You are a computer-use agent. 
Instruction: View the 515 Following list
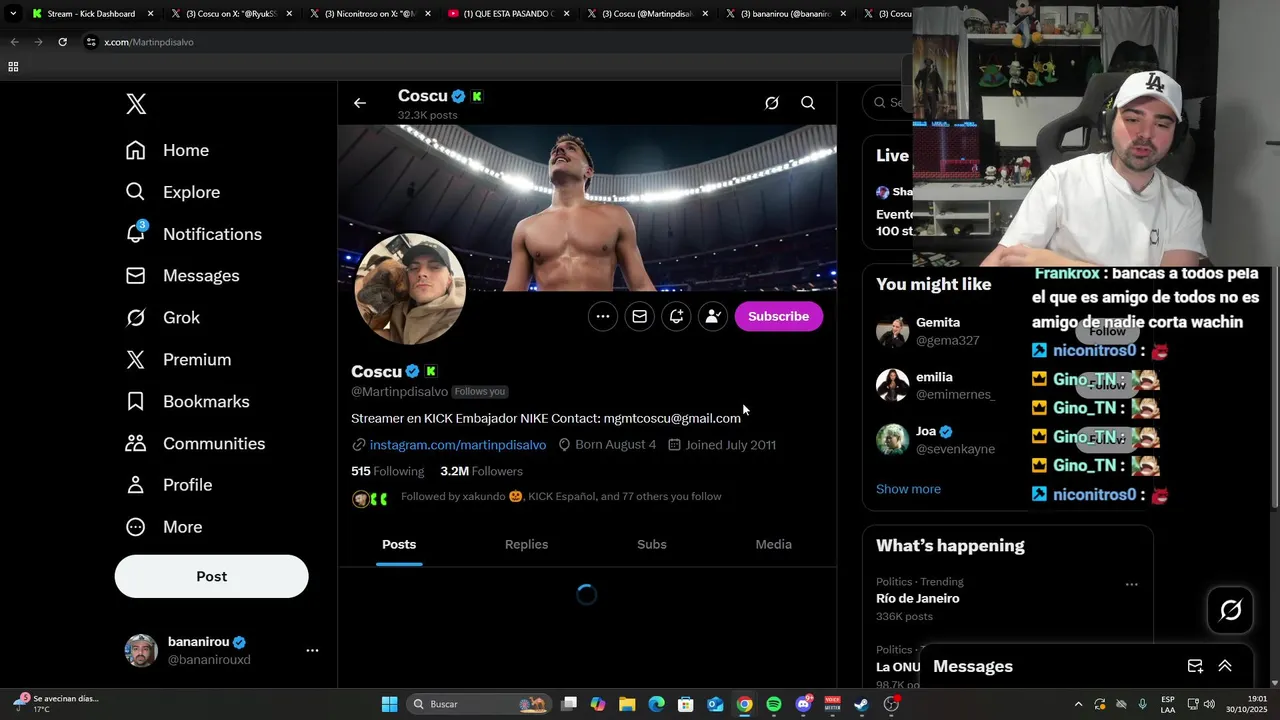(387, 471)
